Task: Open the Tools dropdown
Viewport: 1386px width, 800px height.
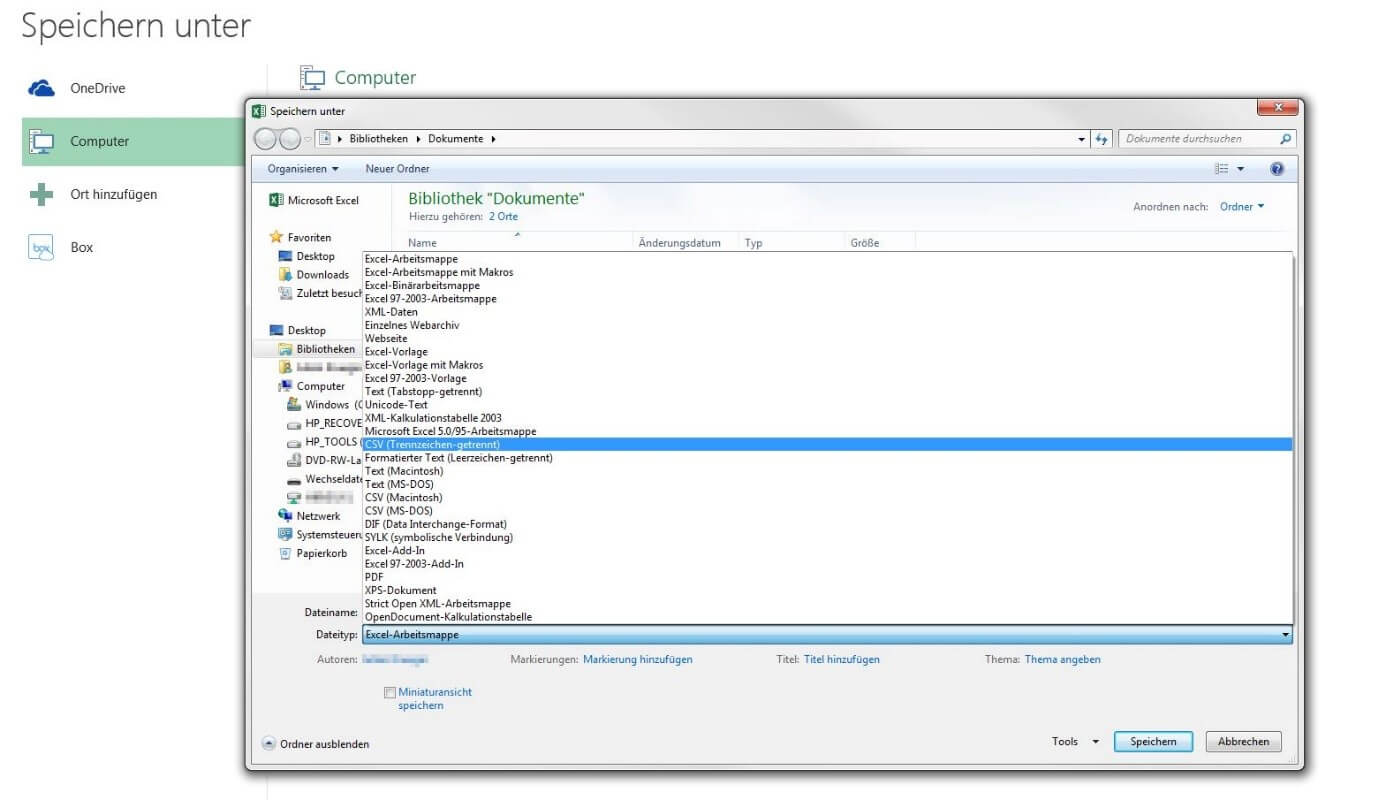Action: pos(1075,741)
